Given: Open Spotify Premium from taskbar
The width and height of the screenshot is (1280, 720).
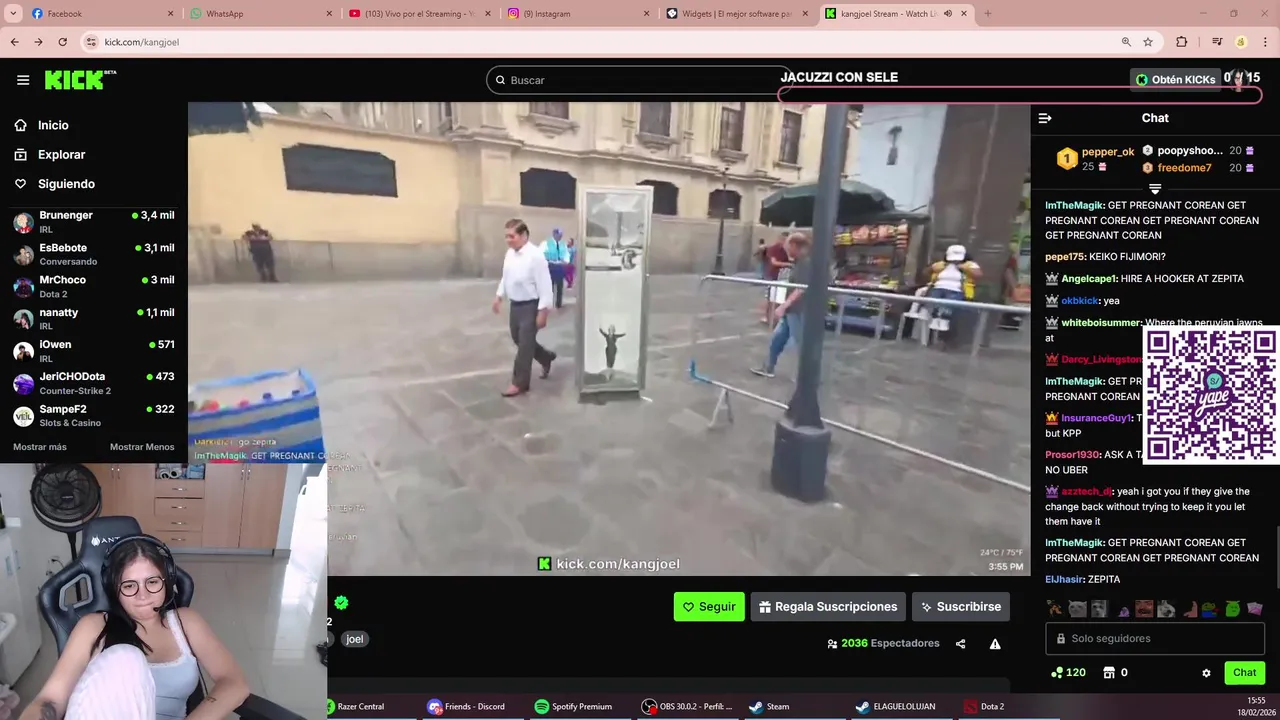Looking at the screenshot, I should click(x=574, y=707).
